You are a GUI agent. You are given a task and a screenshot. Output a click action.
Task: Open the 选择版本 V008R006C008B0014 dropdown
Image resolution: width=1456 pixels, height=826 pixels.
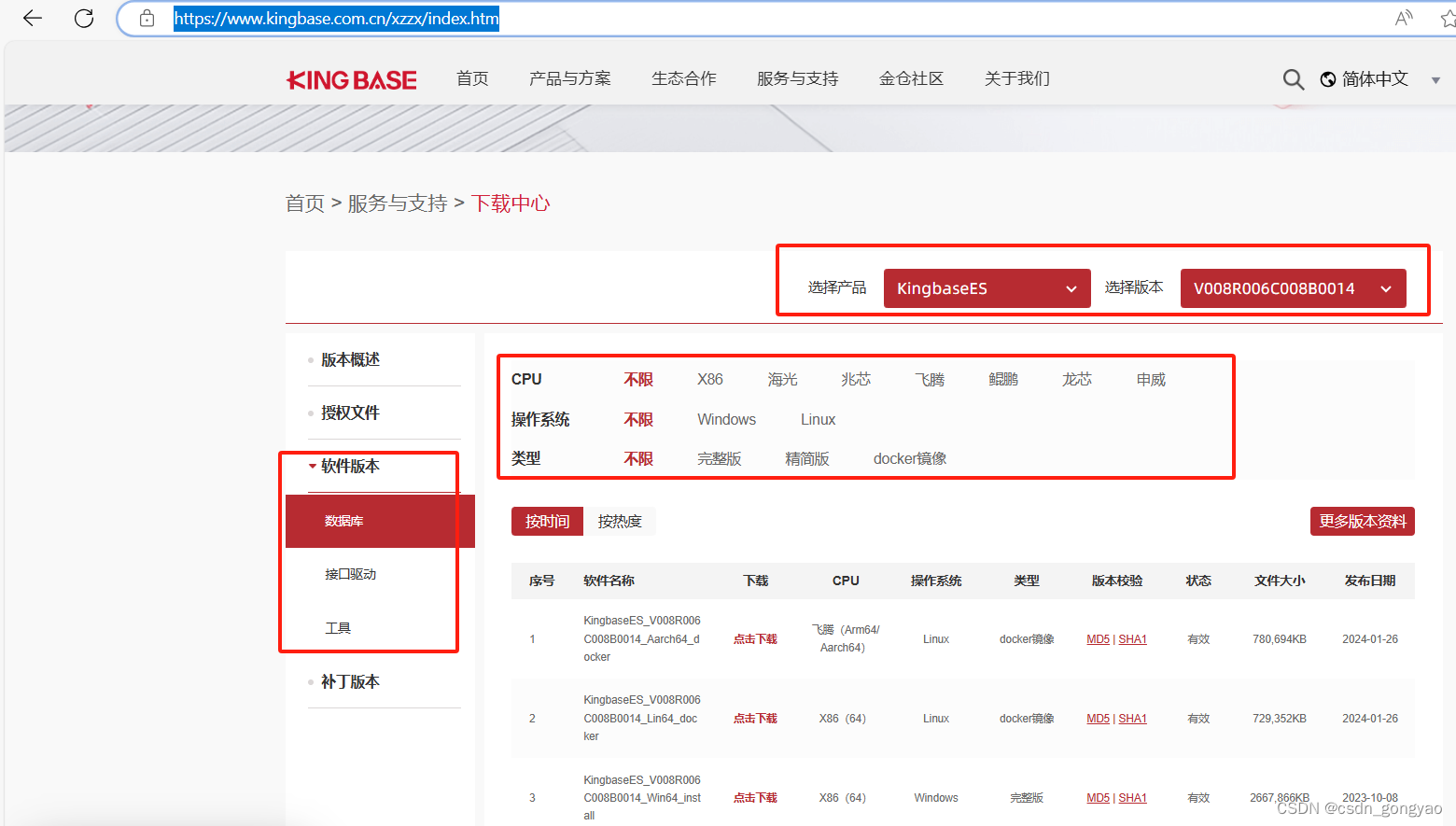pos(1294,288)
